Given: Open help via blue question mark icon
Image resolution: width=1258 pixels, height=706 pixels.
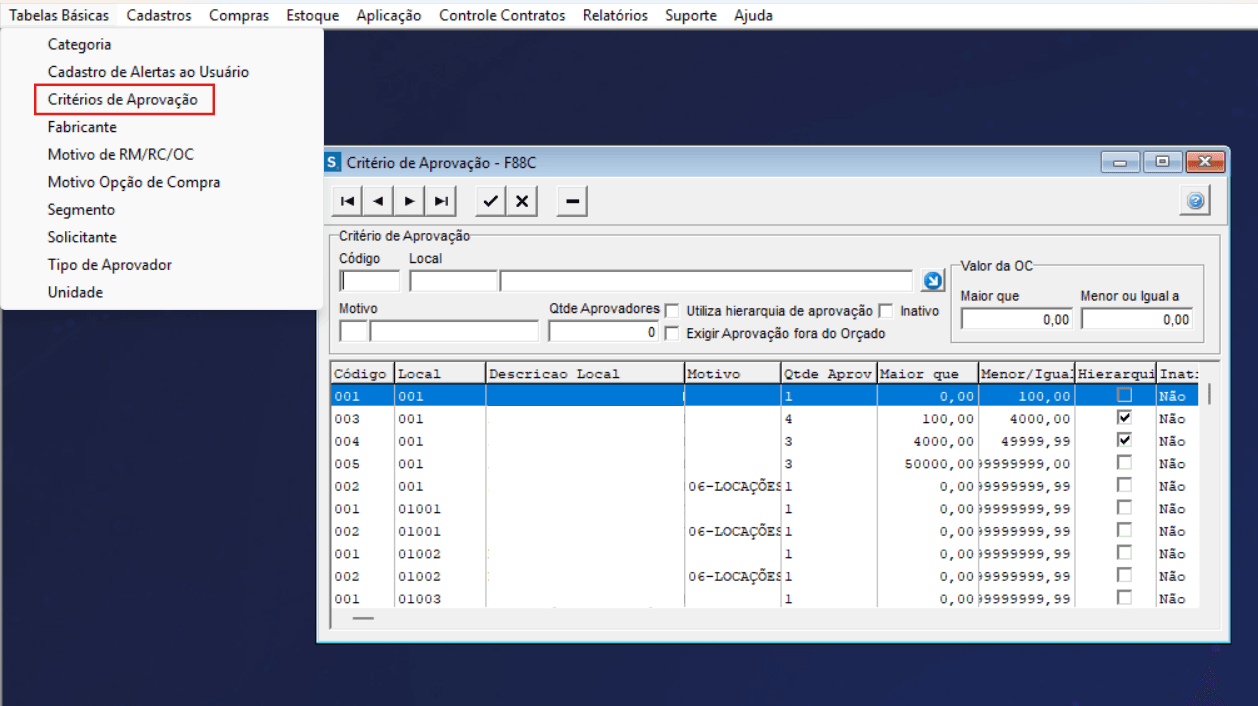Looking at the screenshot, I should pos(1195,201).
